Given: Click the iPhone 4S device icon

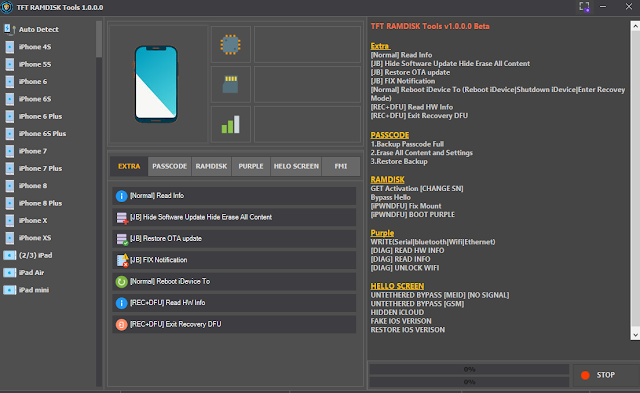Looking at the screenshot, I should coord(9,47).
